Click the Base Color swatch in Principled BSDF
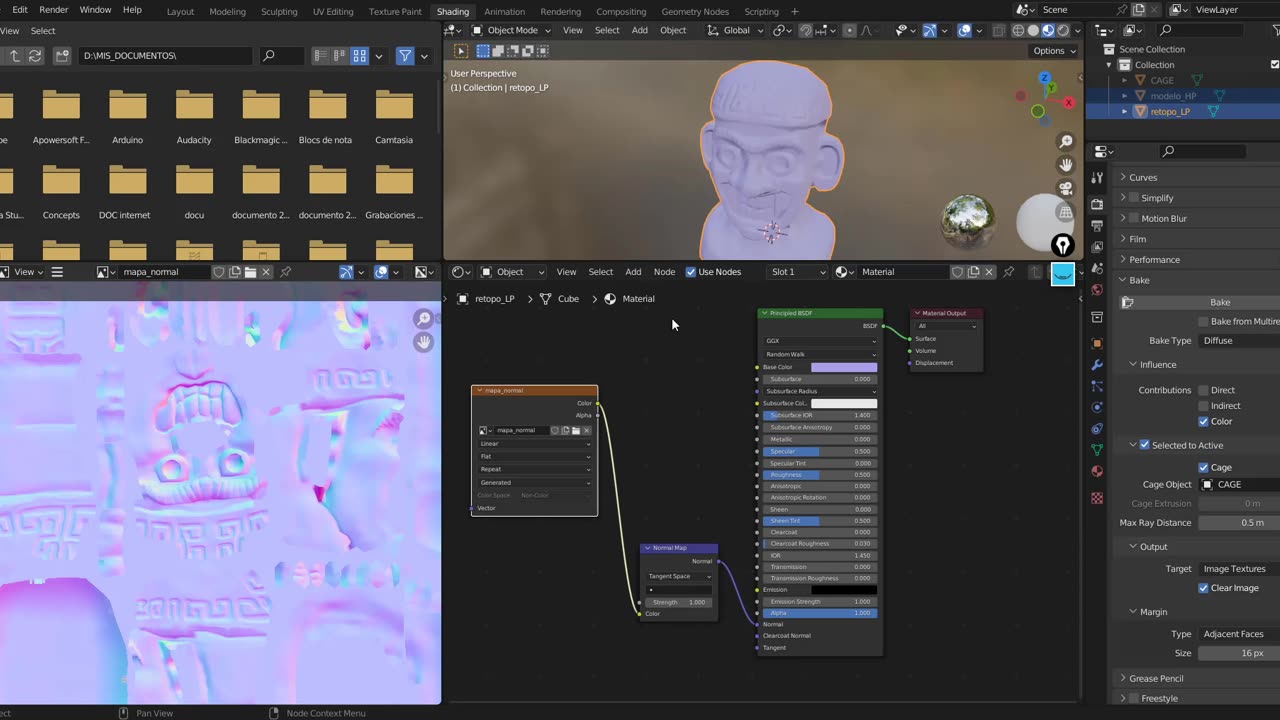The width and height of the screenshot is (1280, 720). coord(843,367)
